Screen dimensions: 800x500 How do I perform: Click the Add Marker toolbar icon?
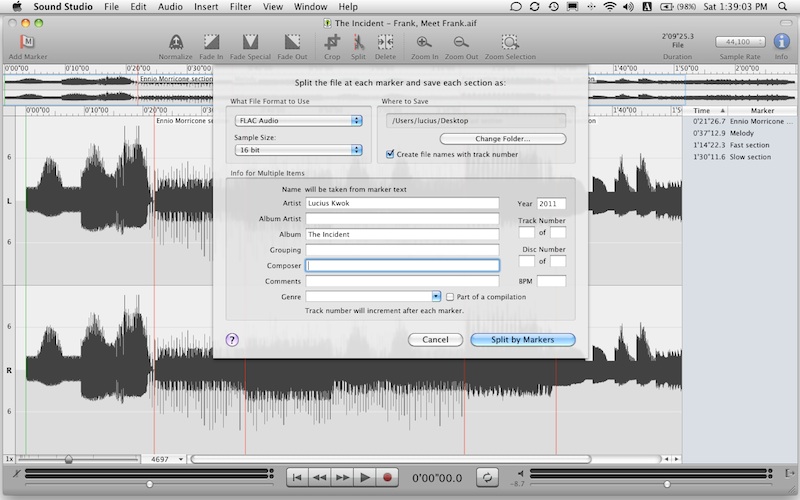pos(27,42)
